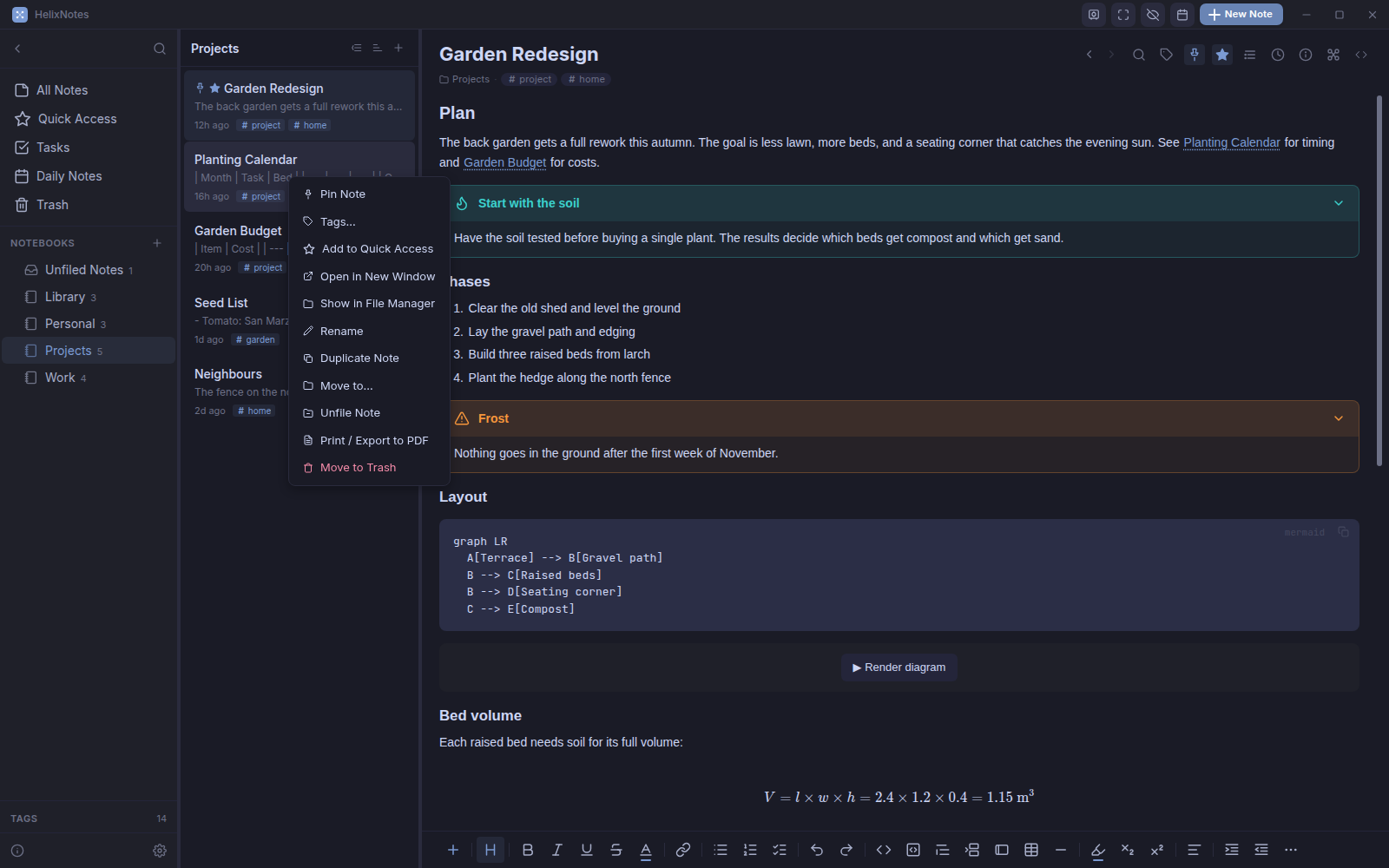The image size is (1389, 868).
Task: Click the note info icon
Action: coord(1306,55)
